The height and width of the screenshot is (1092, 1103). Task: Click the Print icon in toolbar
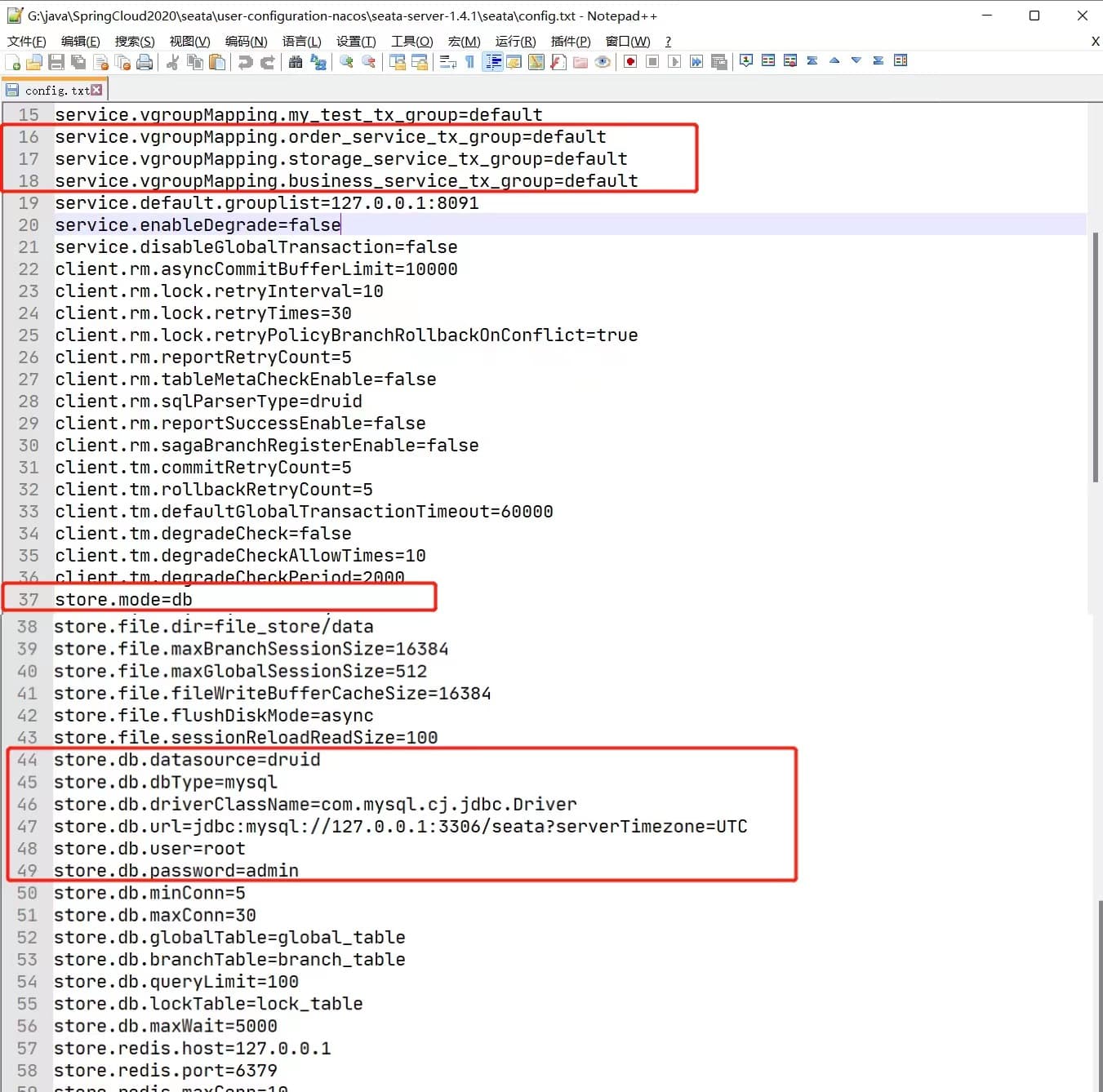click(145, 62)
